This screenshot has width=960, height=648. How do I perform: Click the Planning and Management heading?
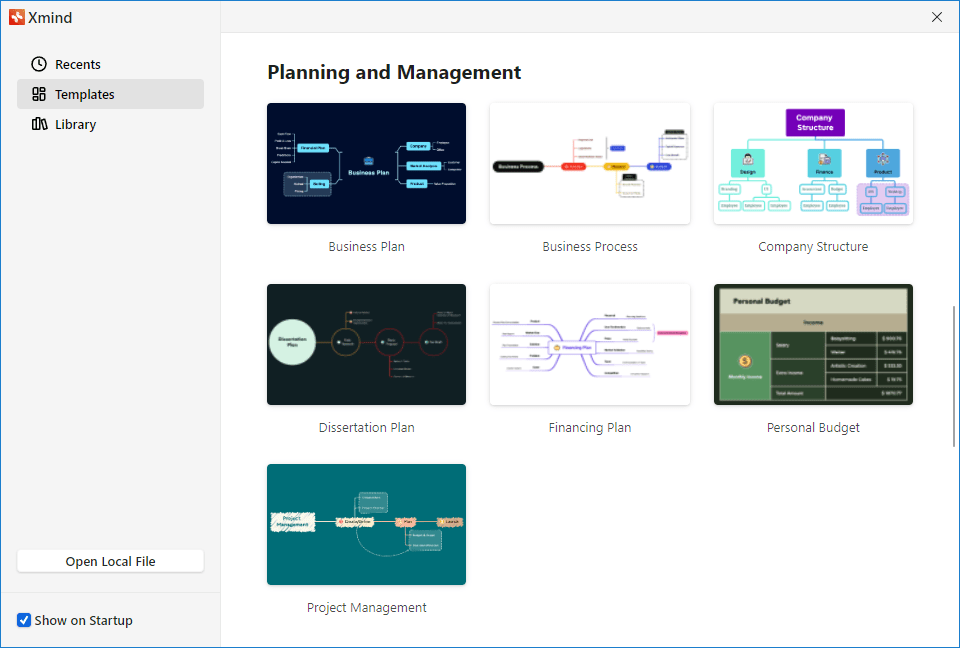pos(394,72)
